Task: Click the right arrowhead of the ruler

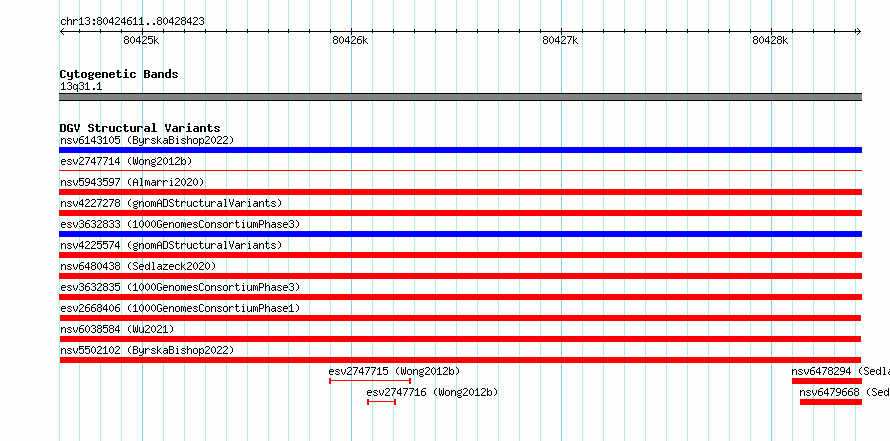Action: click(858, 32)
